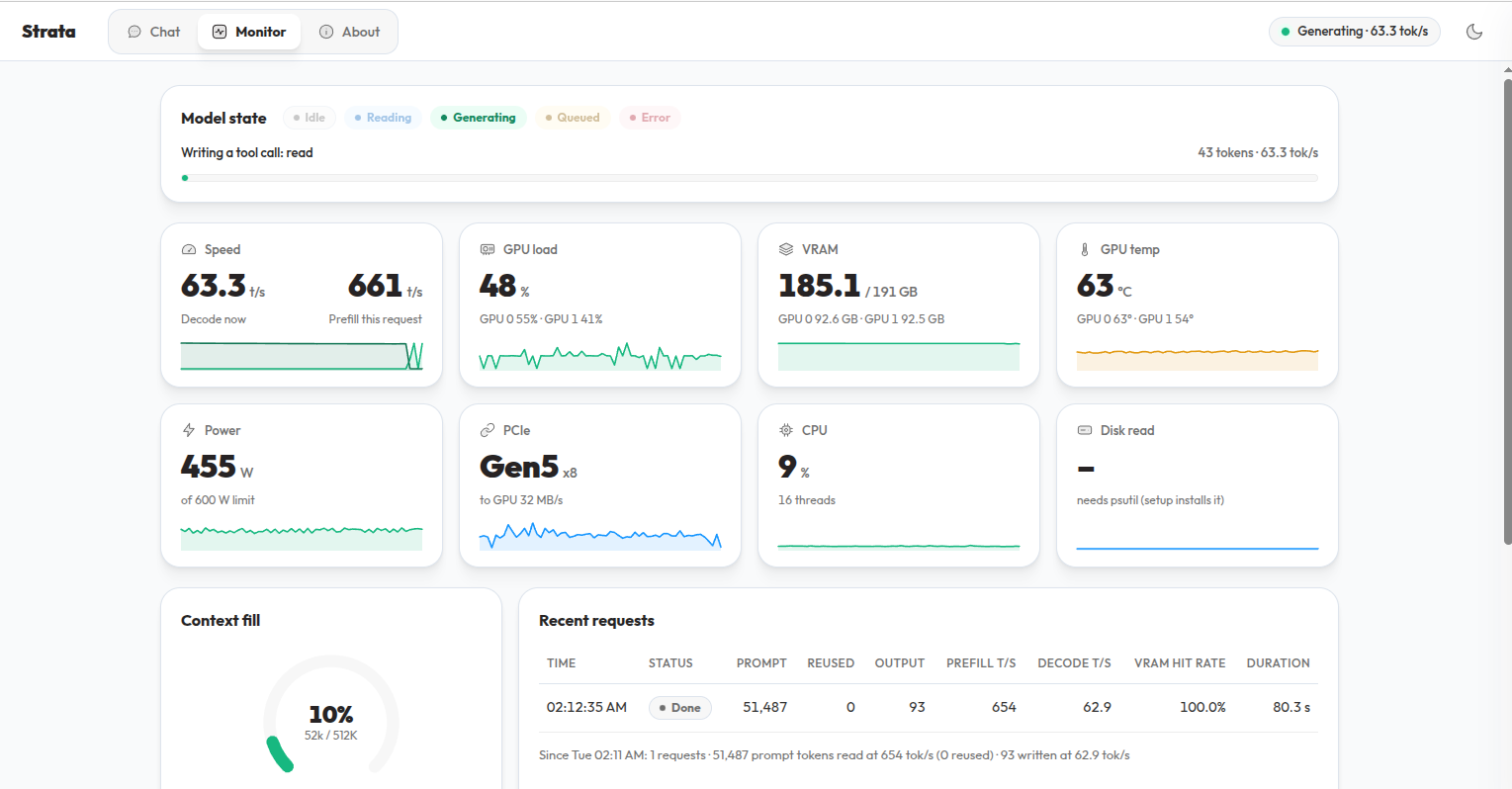Click the 51,487 prompt value in the table
Image resolution: width=1512 pixels, height=789 pixels.
point(765,708)
